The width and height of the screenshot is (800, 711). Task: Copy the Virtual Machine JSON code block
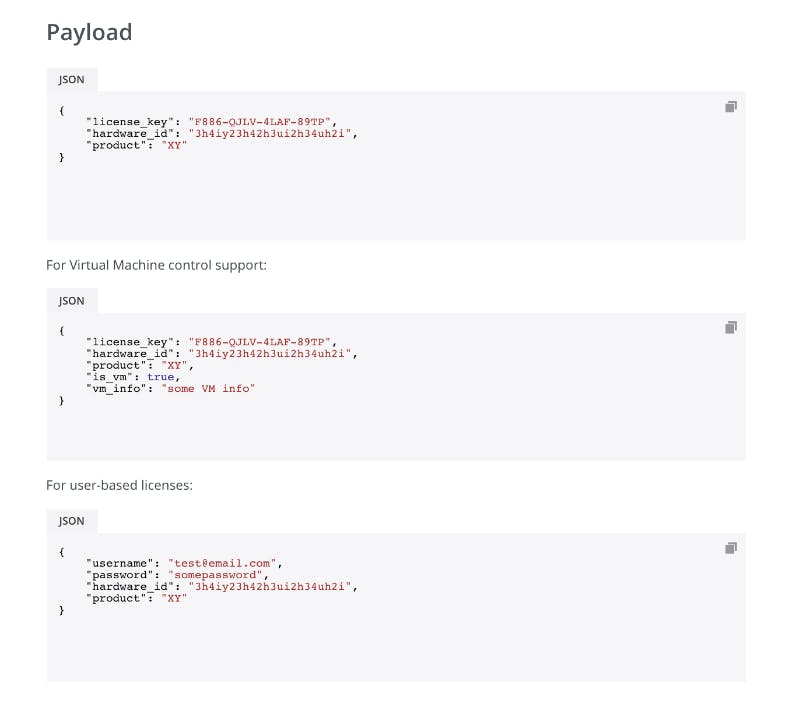[731, 327]
